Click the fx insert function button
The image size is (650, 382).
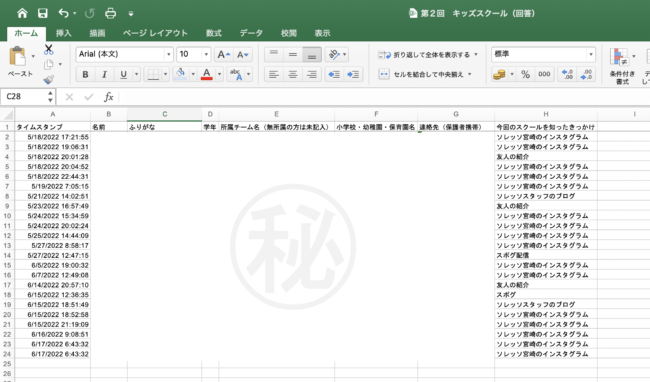pos(109,97)
